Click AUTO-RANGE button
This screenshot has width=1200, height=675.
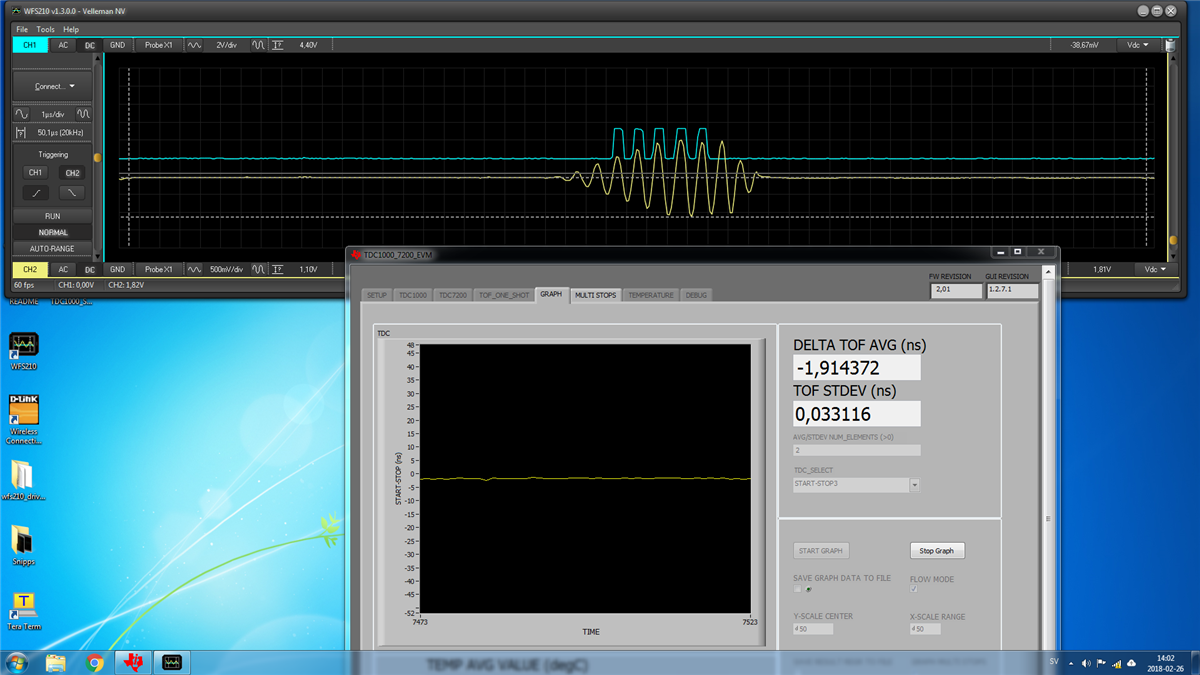[x=53, y=248]
